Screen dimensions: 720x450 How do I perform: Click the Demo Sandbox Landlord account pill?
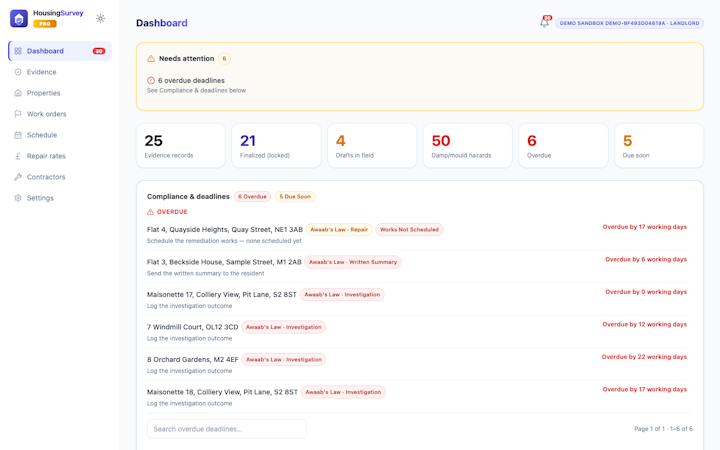(x=630, y=23)
